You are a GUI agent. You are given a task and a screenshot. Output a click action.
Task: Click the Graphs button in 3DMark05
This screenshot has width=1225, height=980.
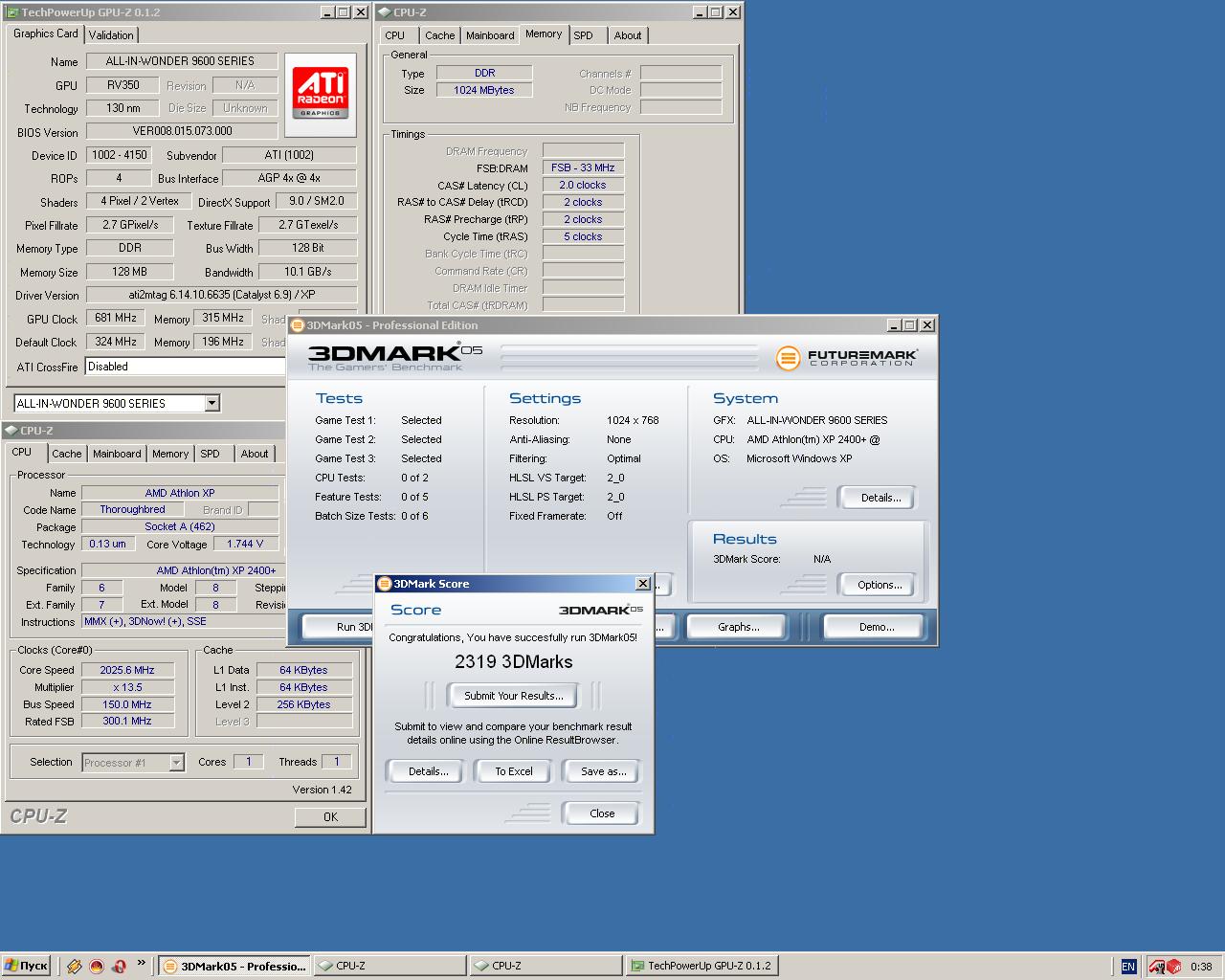[x=738, y=627]
